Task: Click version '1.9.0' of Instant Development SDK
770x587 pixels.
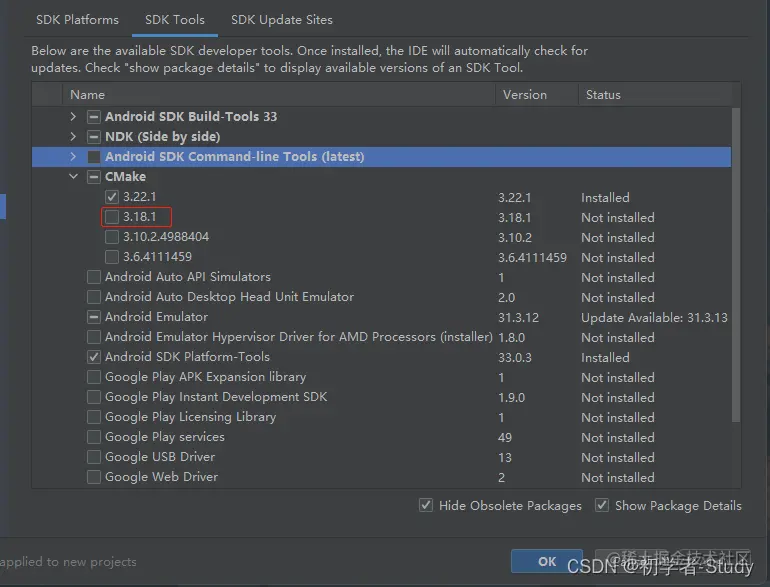Action: (x=511, y=397)
